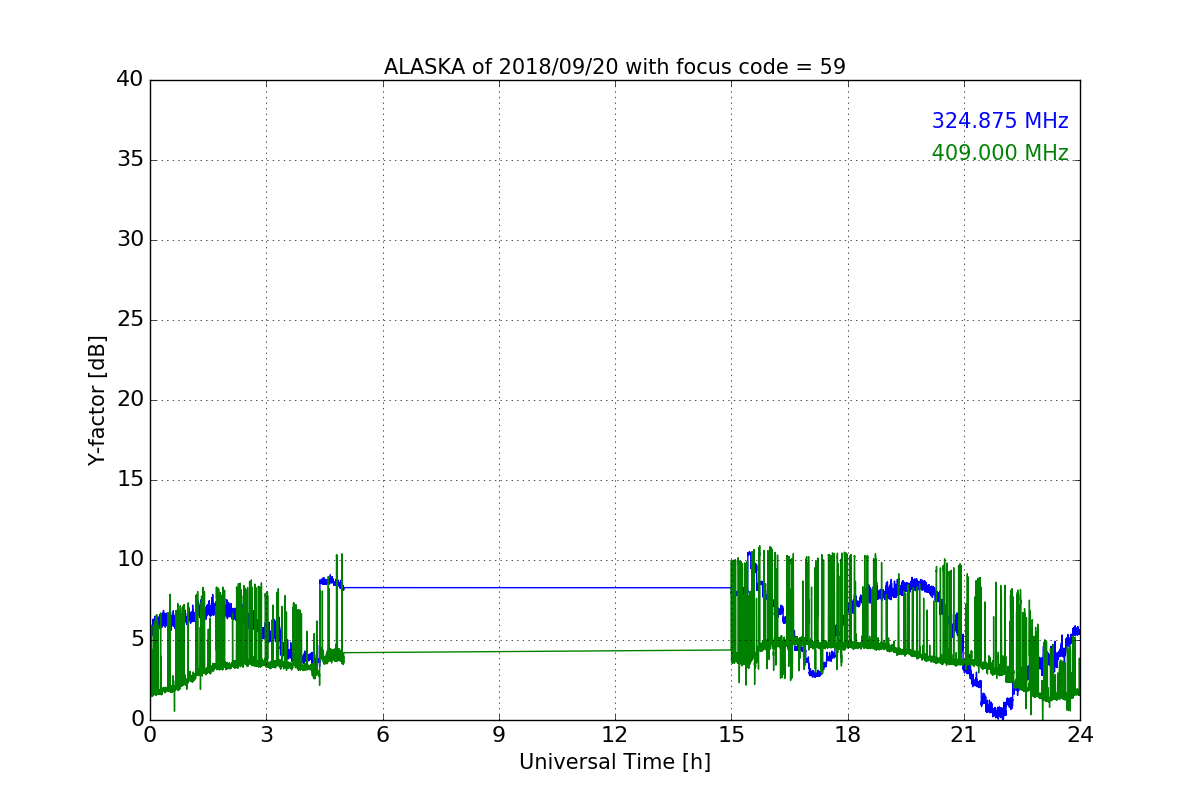Click y-axis tick label '20'
Viewport: 1200px width, 800px height.
pyautogui.click(x=130, y=400)
